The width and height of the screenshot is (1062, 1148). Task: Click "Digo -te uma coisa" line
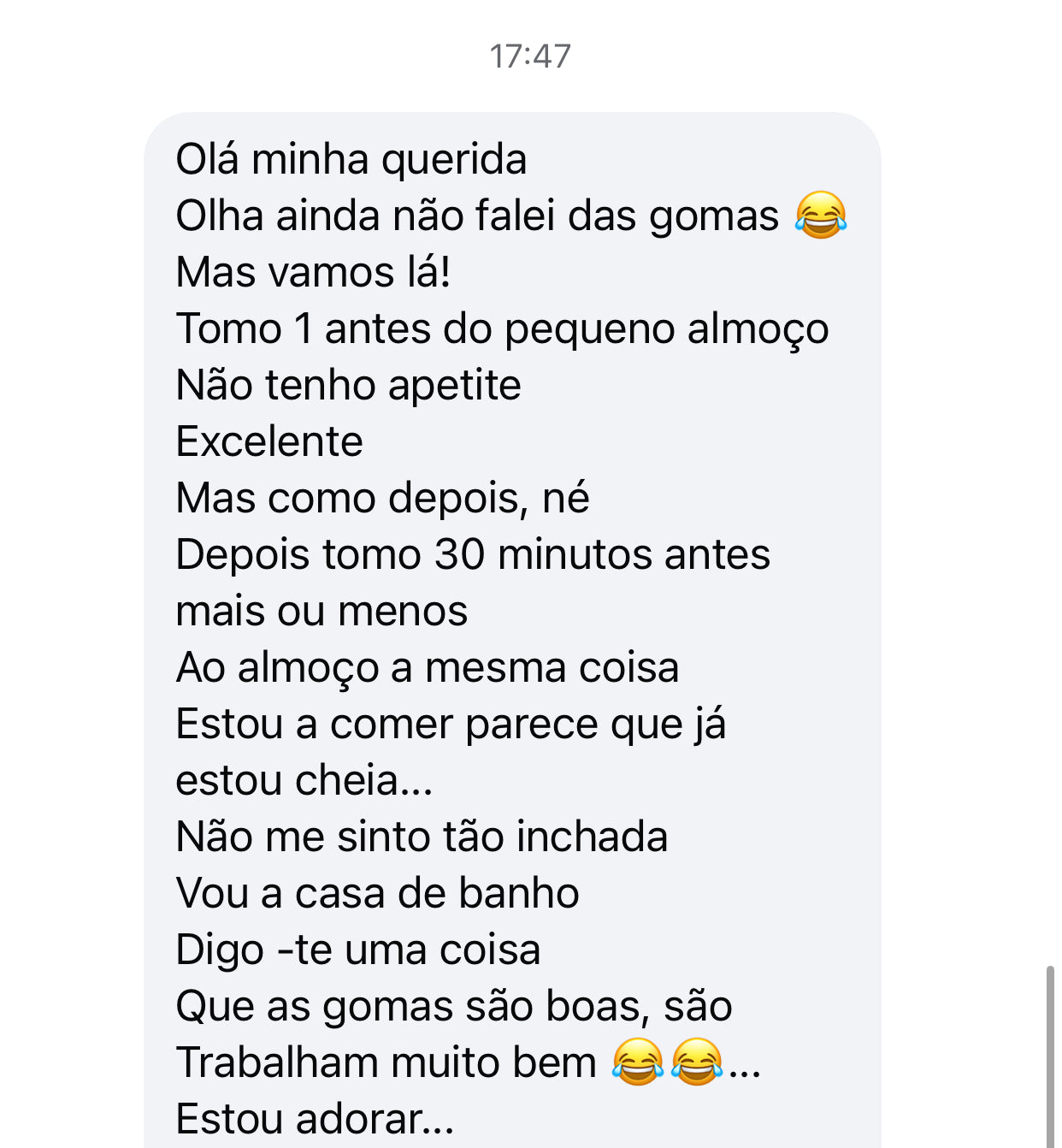pos(358,950)
